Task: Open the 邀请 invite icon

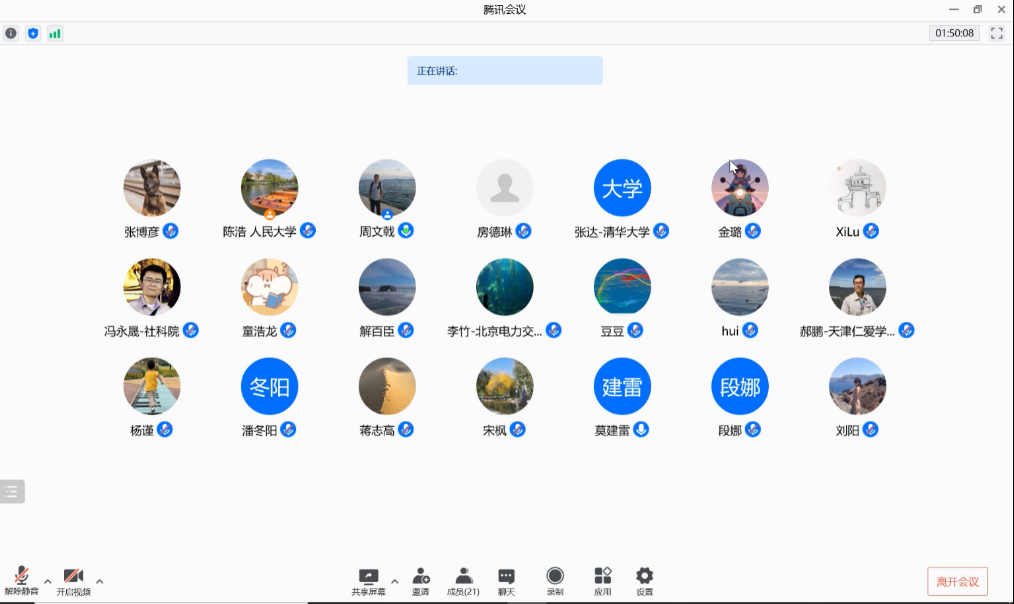Action: point(421,580)
